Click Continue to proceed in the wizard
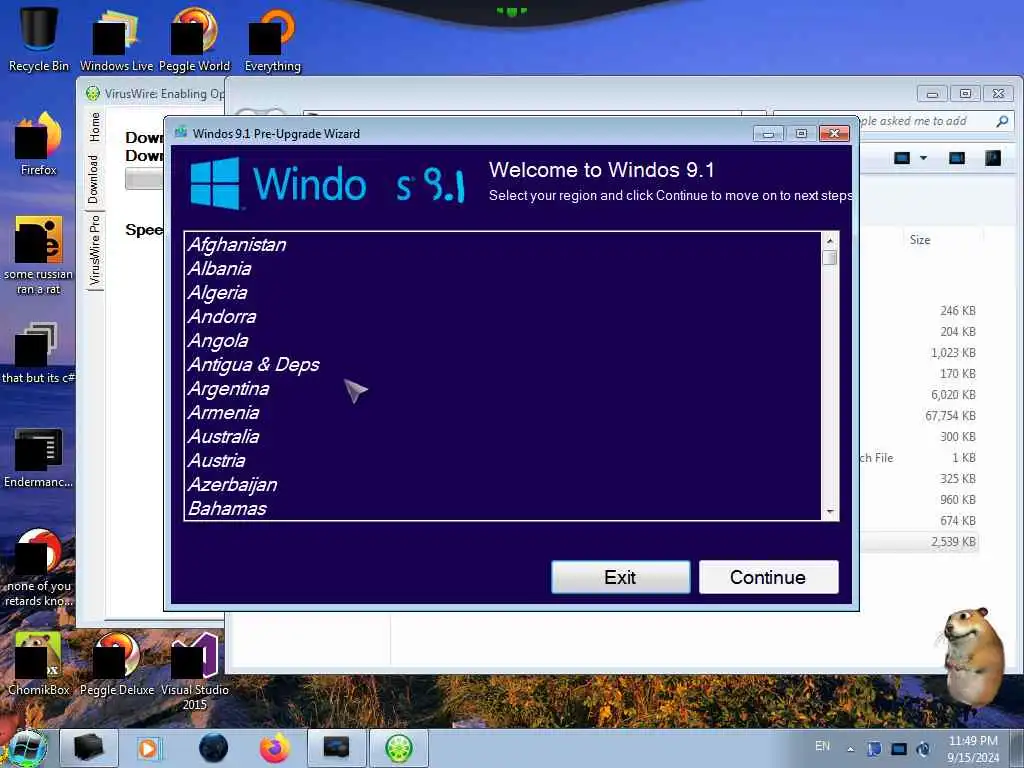1024x768 pixels. click(769, 577)
